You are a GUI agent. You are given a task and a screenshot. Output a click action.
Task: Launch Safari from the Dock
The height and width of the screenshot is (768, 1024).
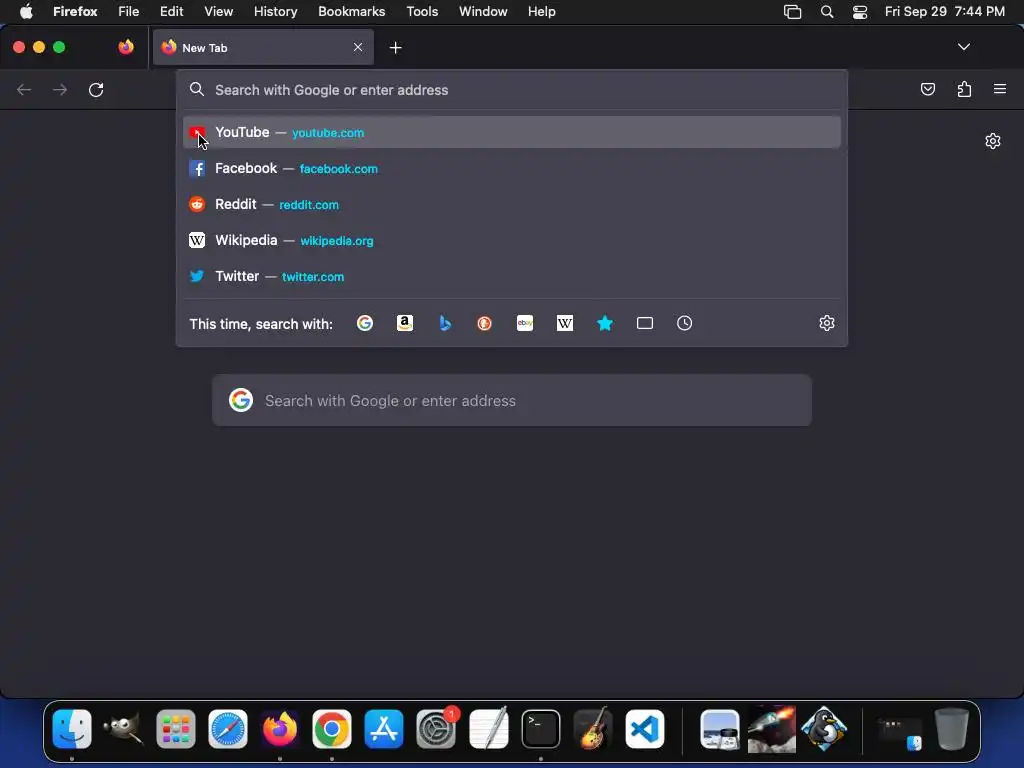228,729
